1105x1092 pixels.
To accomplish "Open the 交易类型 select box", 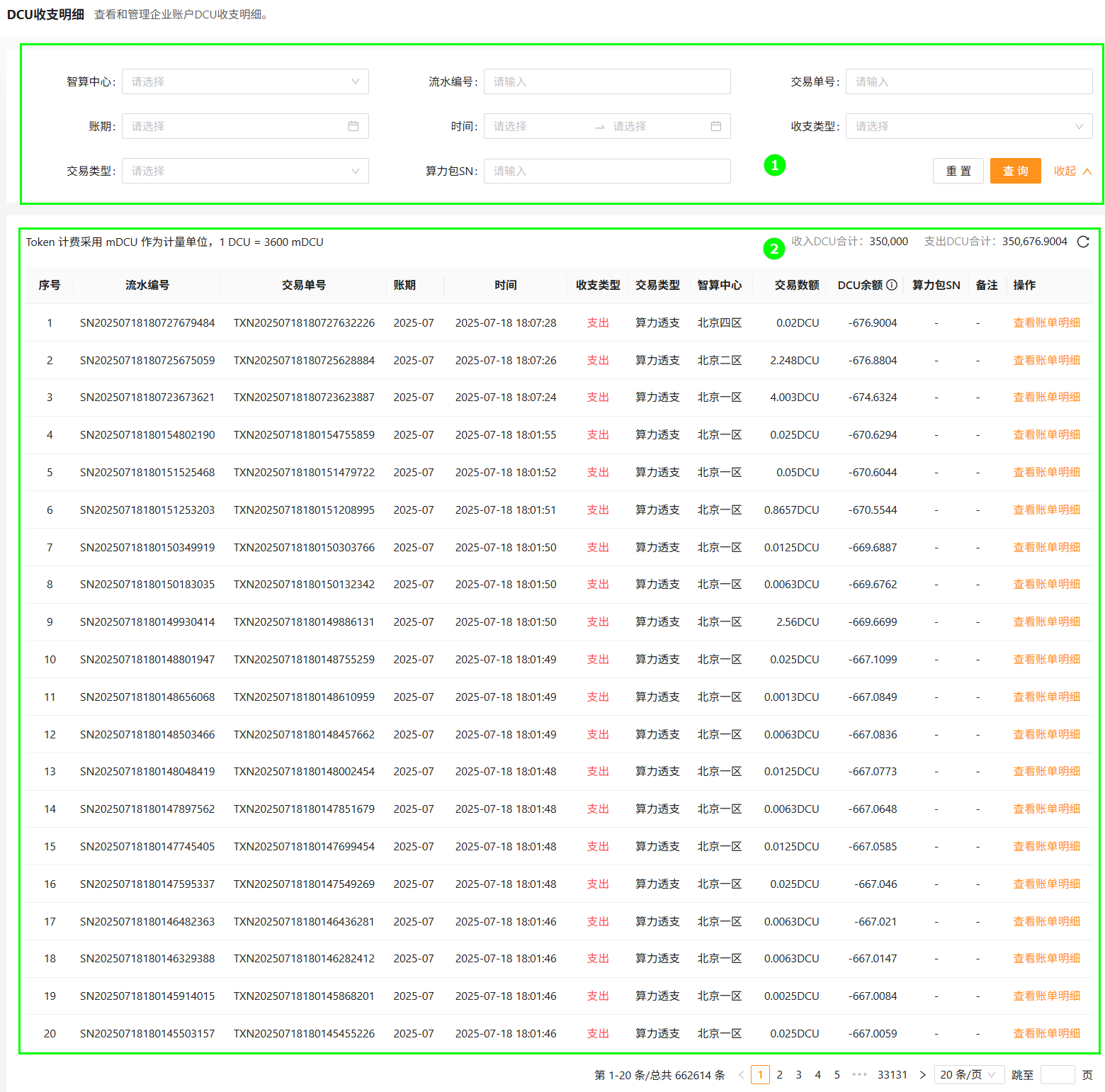I will [245, 171].
